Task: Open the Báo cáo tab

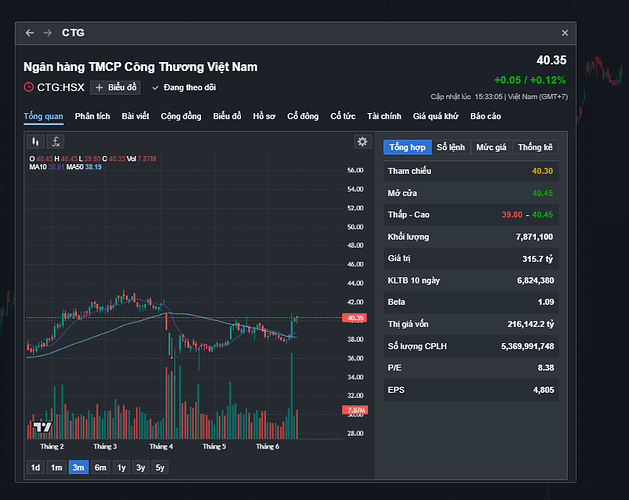Action: 486,116
